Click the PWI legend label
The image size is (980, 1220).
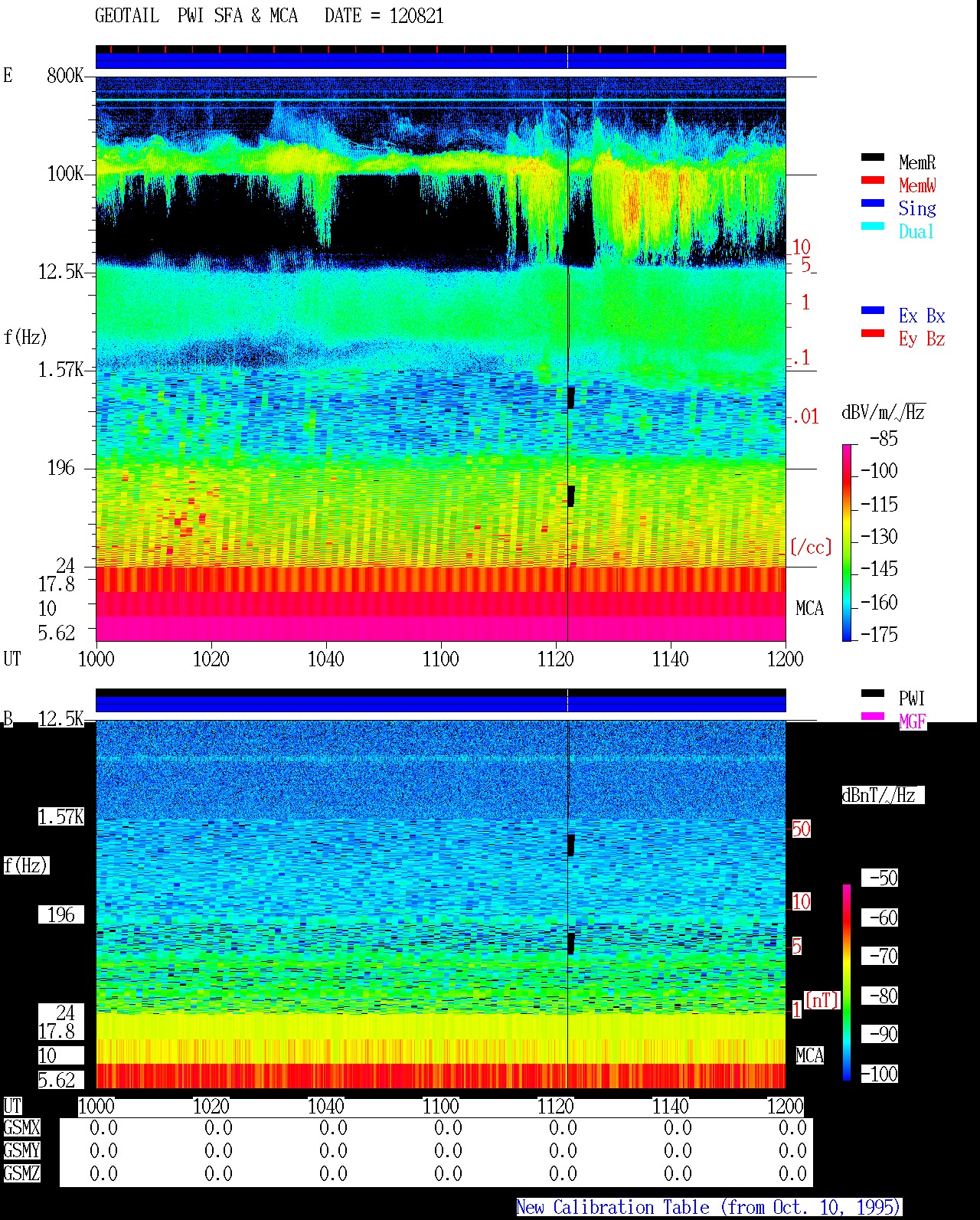click(x=913, y=698)
